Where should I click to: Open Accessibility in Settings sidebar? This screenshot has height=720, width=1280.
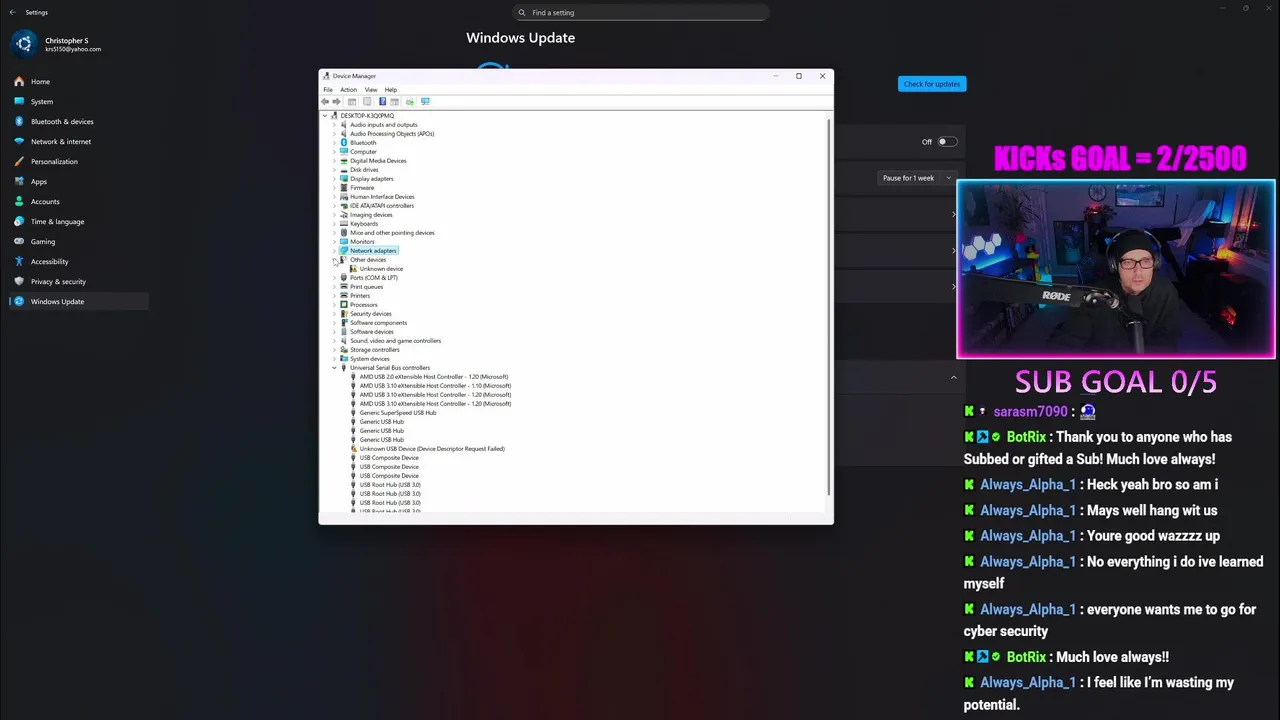79,262
